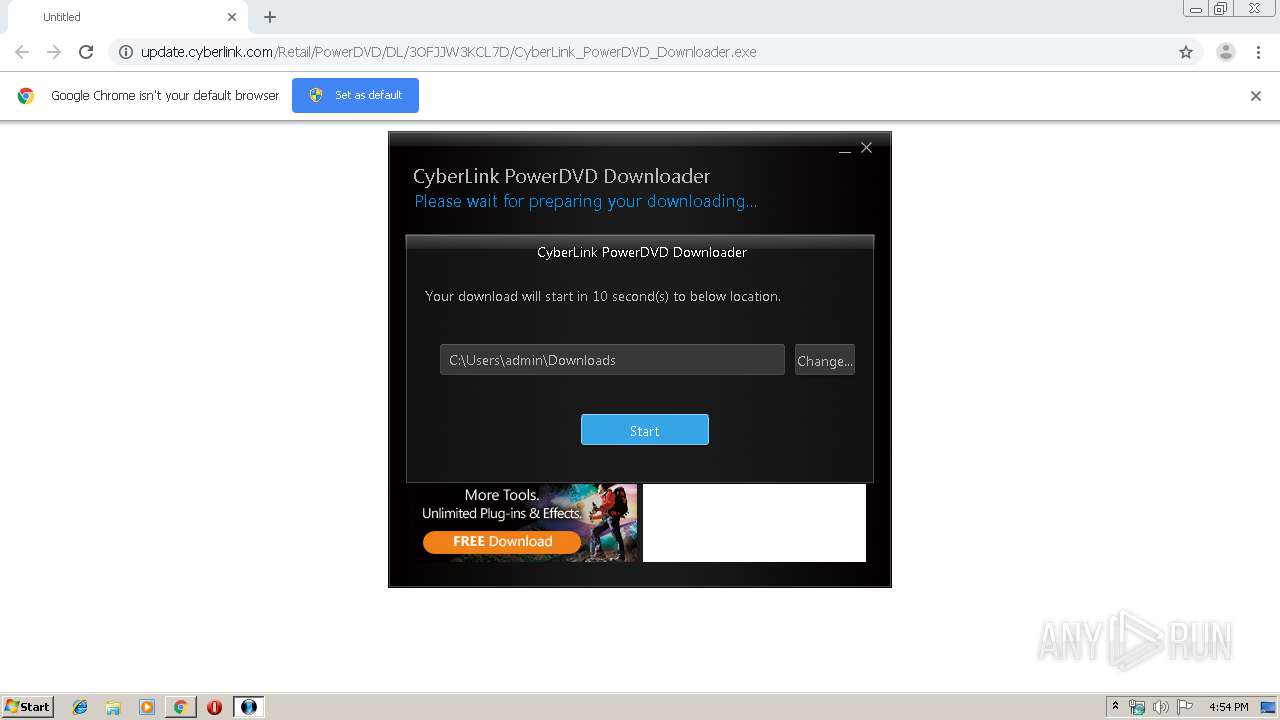
Task: Switch to Chrome in the taskbar
Action: click(x=180, y=707)
